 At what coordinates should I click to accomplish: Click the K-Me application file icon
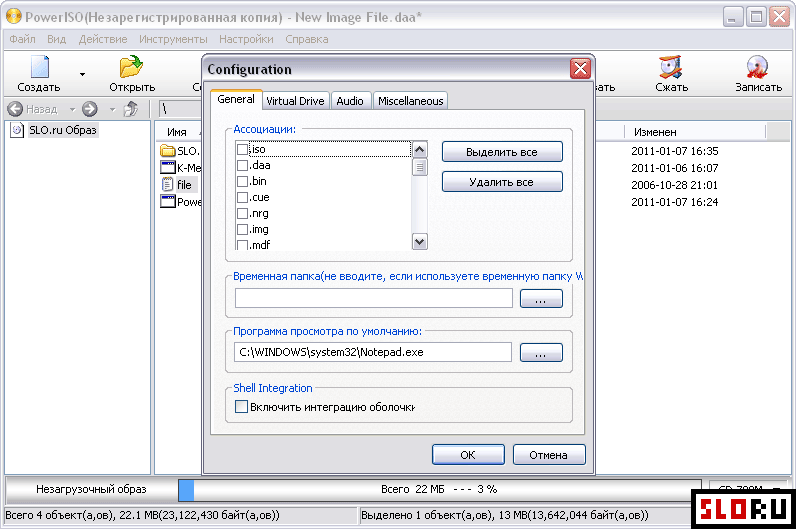click(168, 168)
